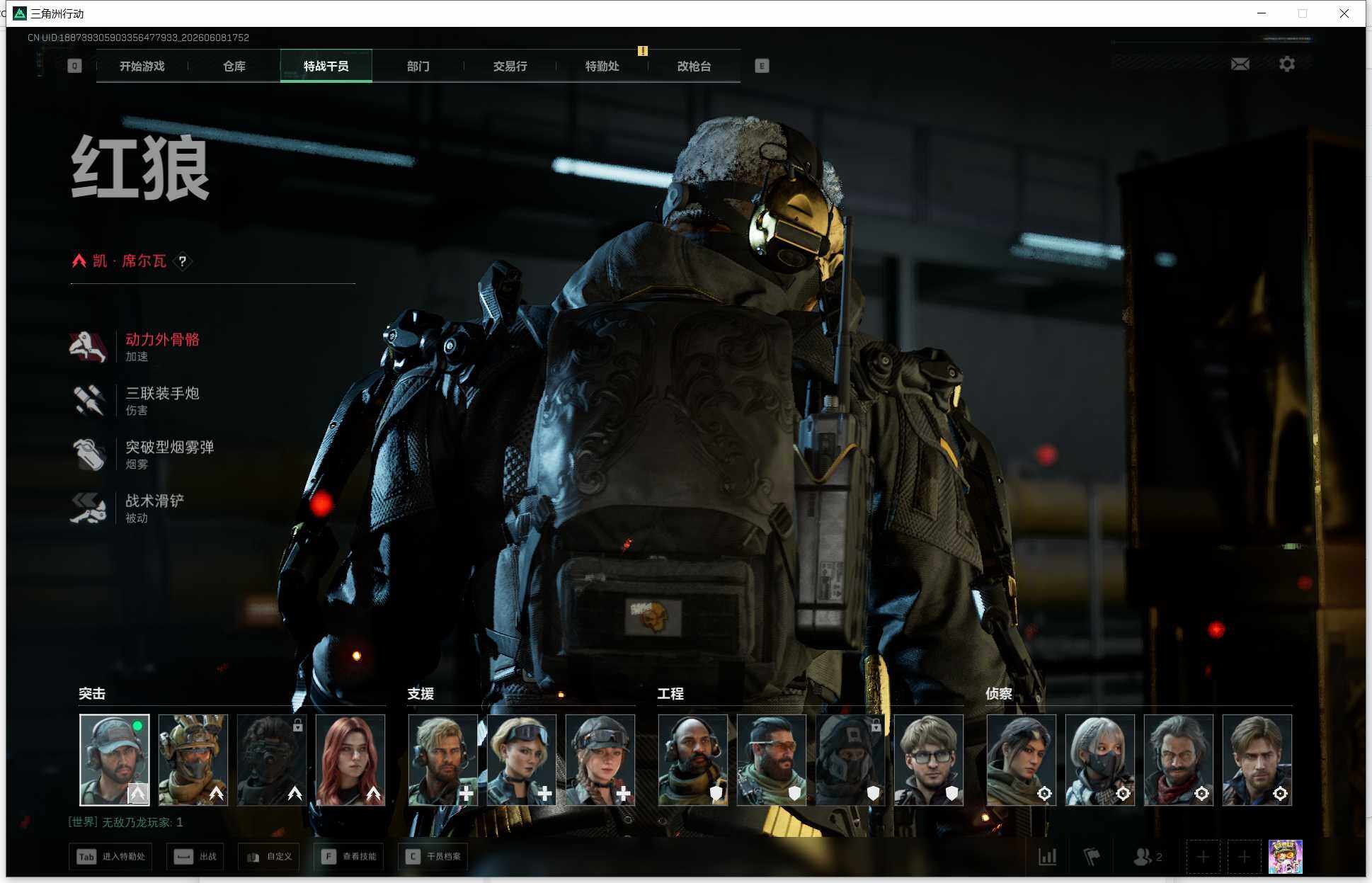Click the 进入特勤处 button
The height and width of the screenshot is (883, 1372).
click(110, 857)
